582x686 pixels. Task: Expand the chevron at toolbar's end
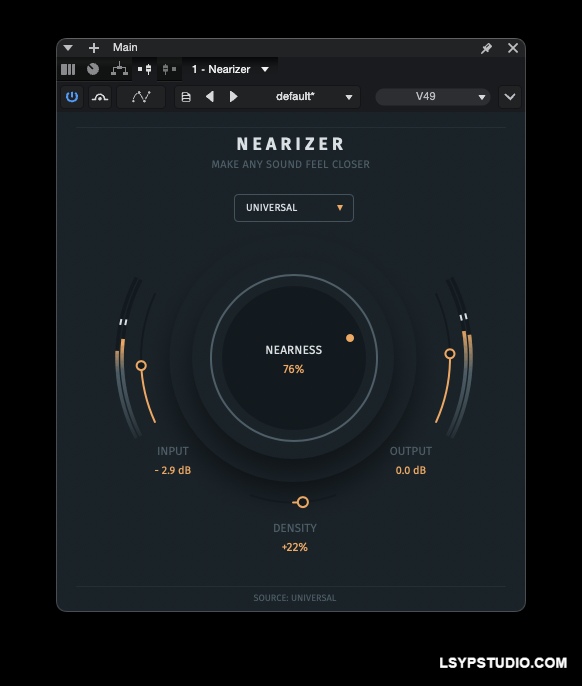tap(510, 97)
